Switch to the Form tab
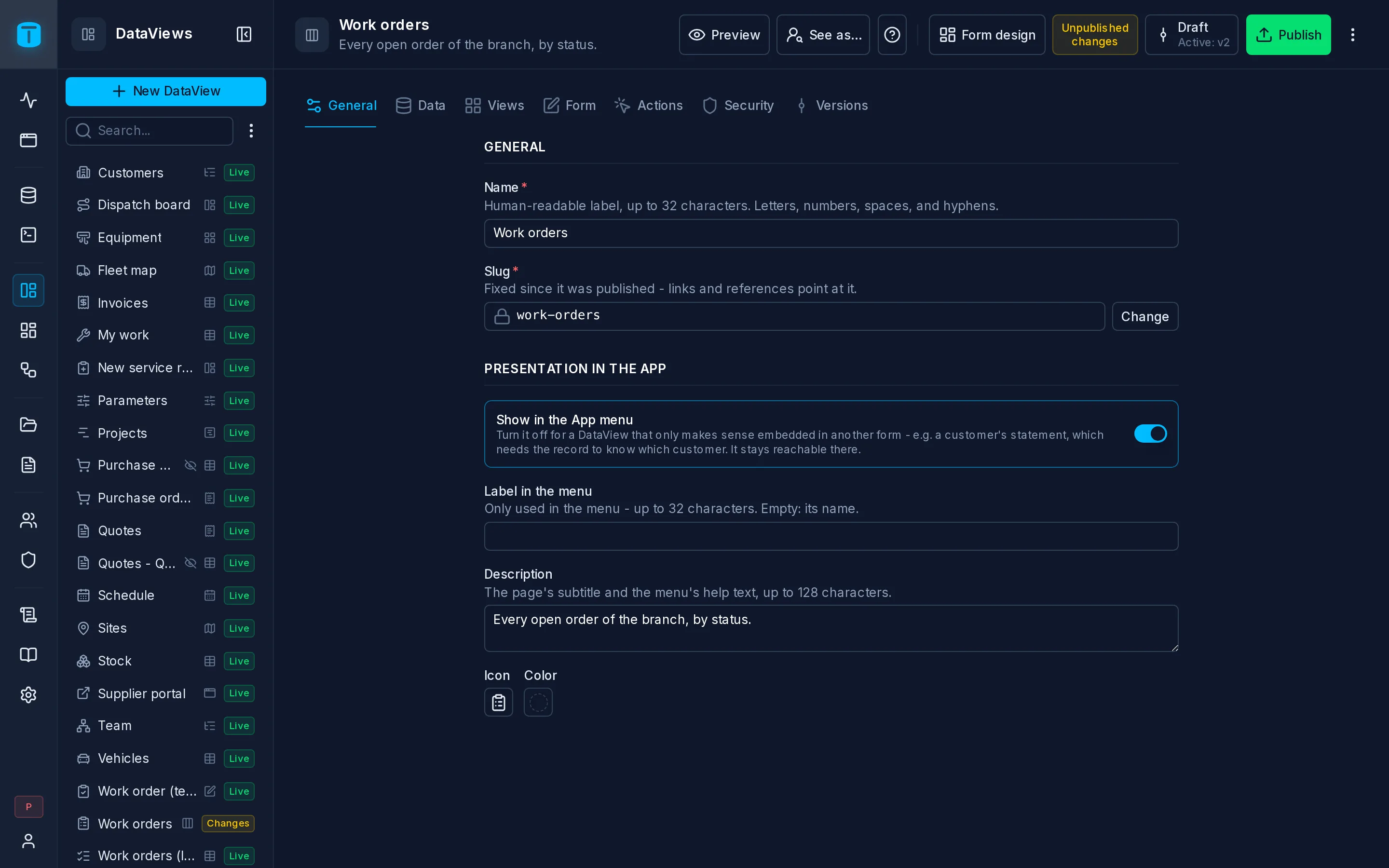Viewport: 1389px width, 868px height. (x=570, y=106)
